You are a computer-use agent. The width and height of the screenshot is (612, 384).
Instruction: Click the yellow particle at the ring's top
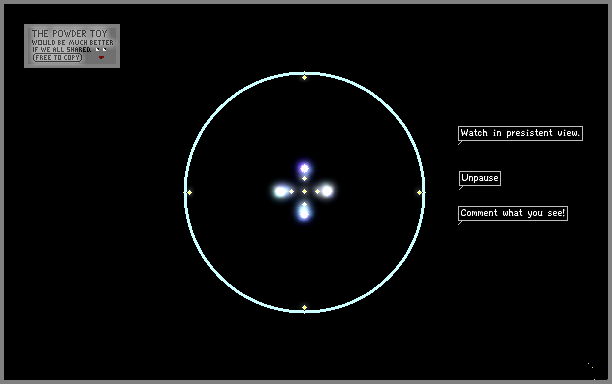(x=304, y=77)
